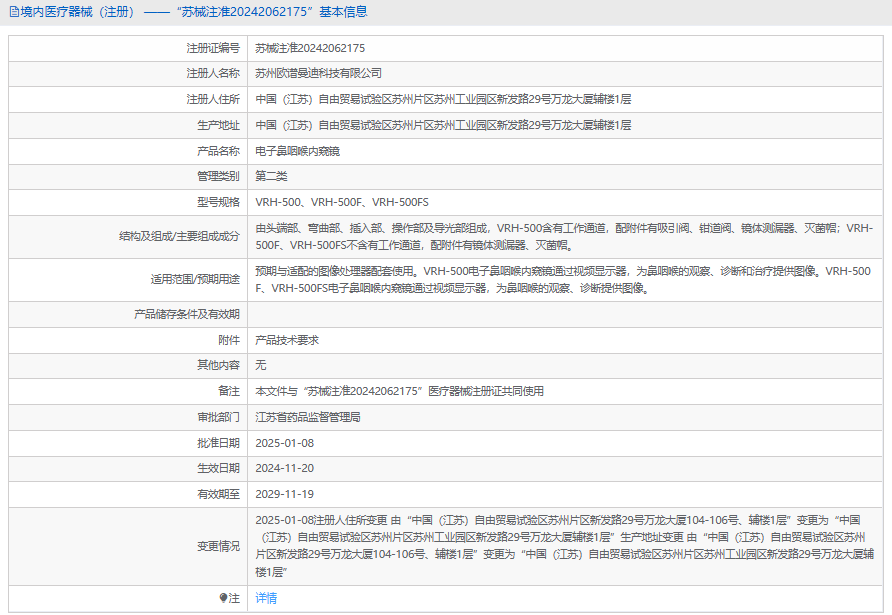Select registrant name 苏州欧谱曼迪科技有限公司
Viewport: 892px width, 615px height.
pos(319,73)
